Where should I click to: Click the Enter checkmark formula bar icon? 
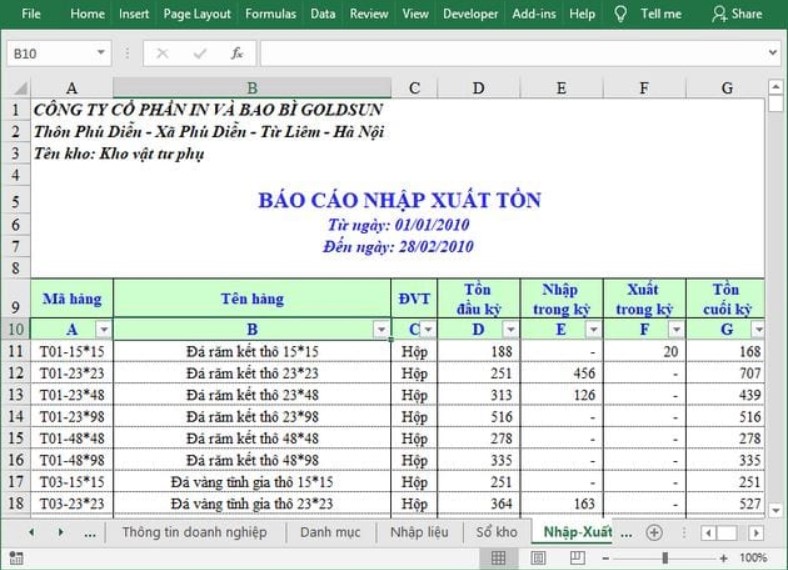(200, 53)
